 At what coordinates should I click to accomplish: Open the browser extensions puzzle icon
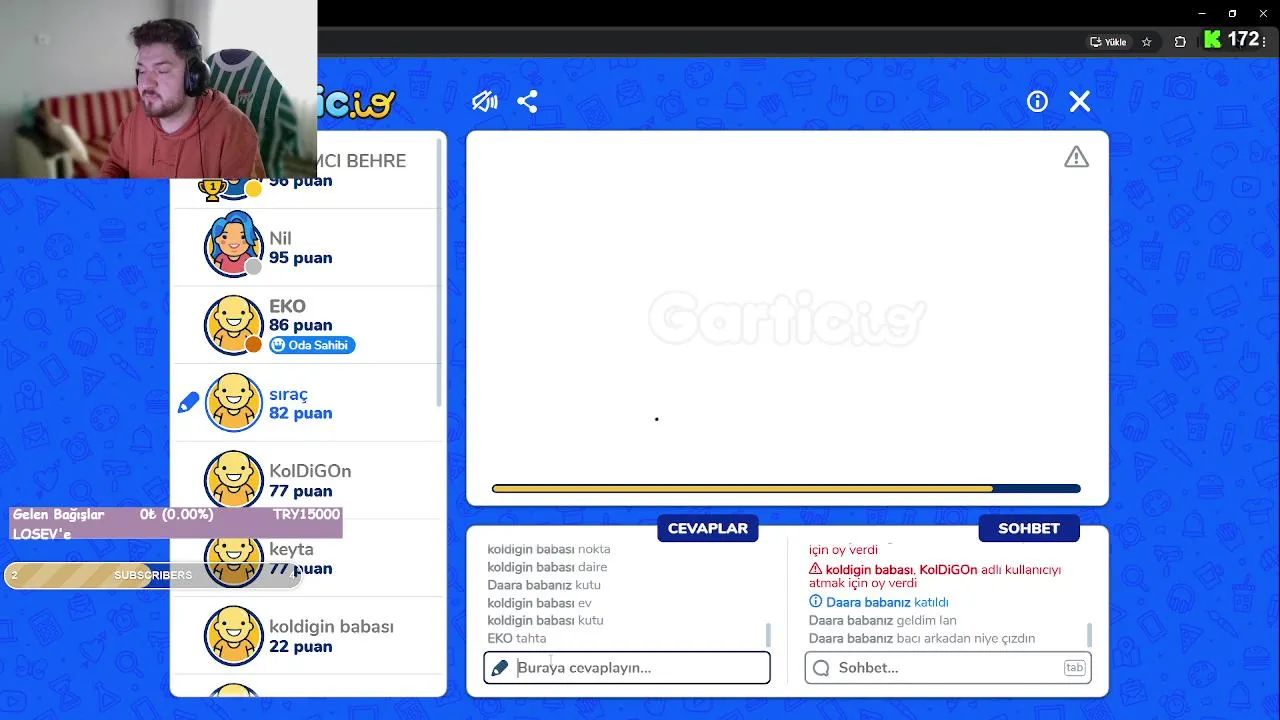click(1180, 42)
